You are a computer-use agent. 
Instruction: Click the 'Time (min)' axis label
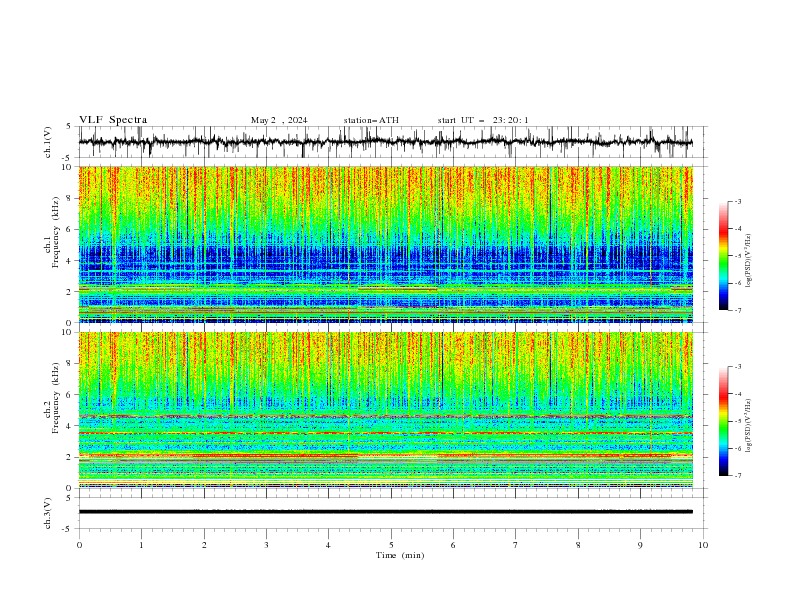pyautogui.click(x=400, y=555)
